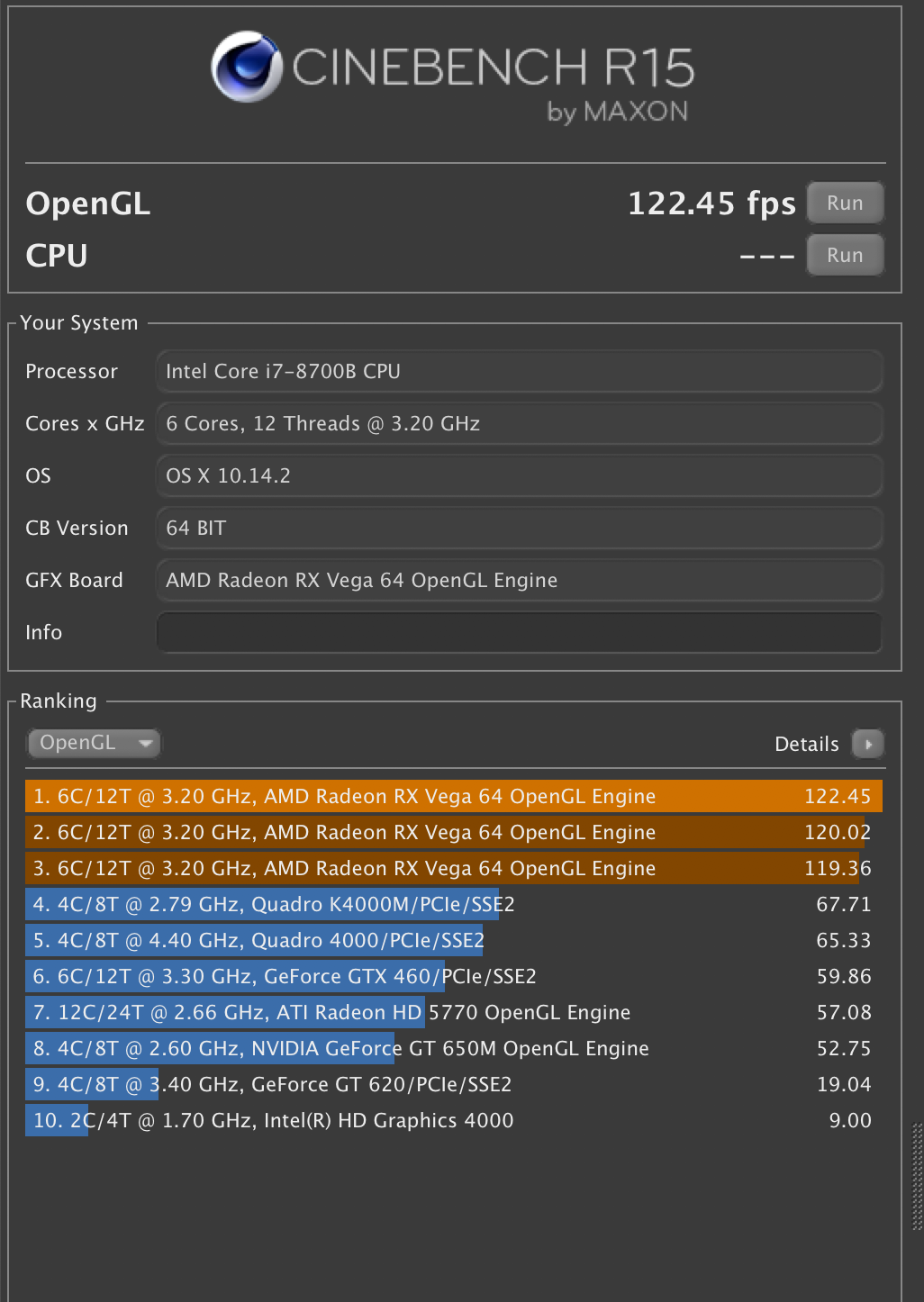Select first ranking entry scoring 122.45
The height and width of the screenshot is (1302, 924).
tap(452, 796)
